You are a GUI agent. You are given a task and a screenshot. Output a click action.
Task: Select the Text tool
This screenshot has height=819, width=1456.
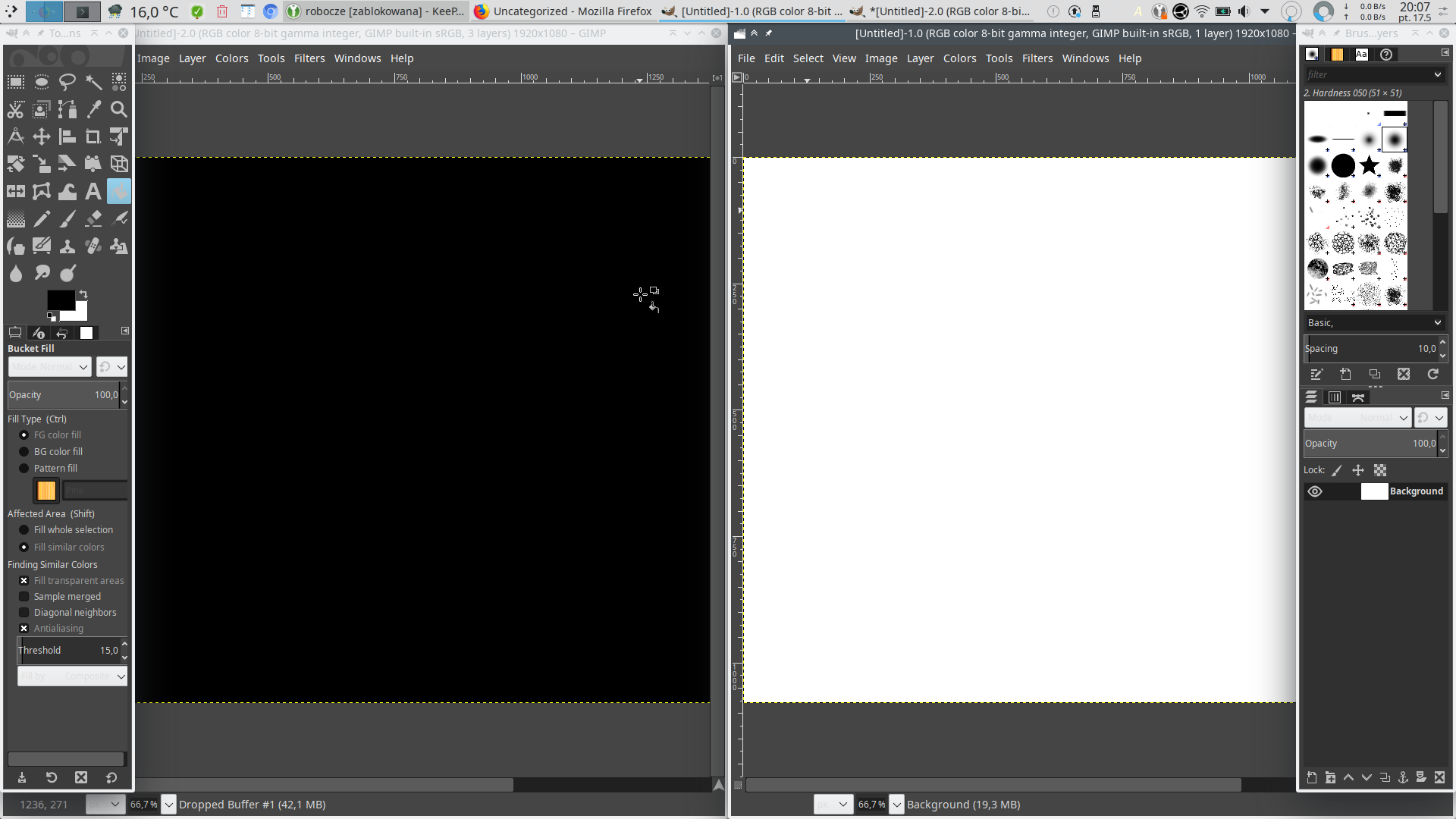click(93, 192)
